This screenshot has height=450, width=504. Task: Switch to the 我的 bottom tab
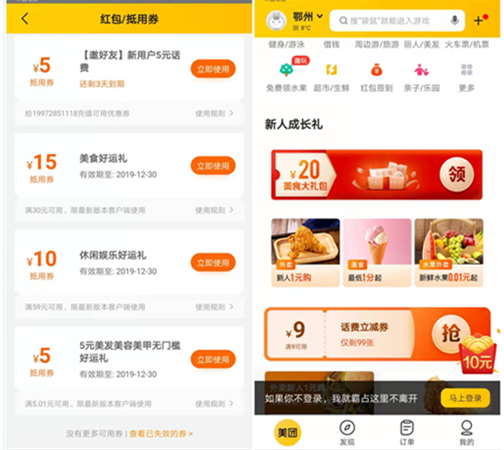coord(466,433)
